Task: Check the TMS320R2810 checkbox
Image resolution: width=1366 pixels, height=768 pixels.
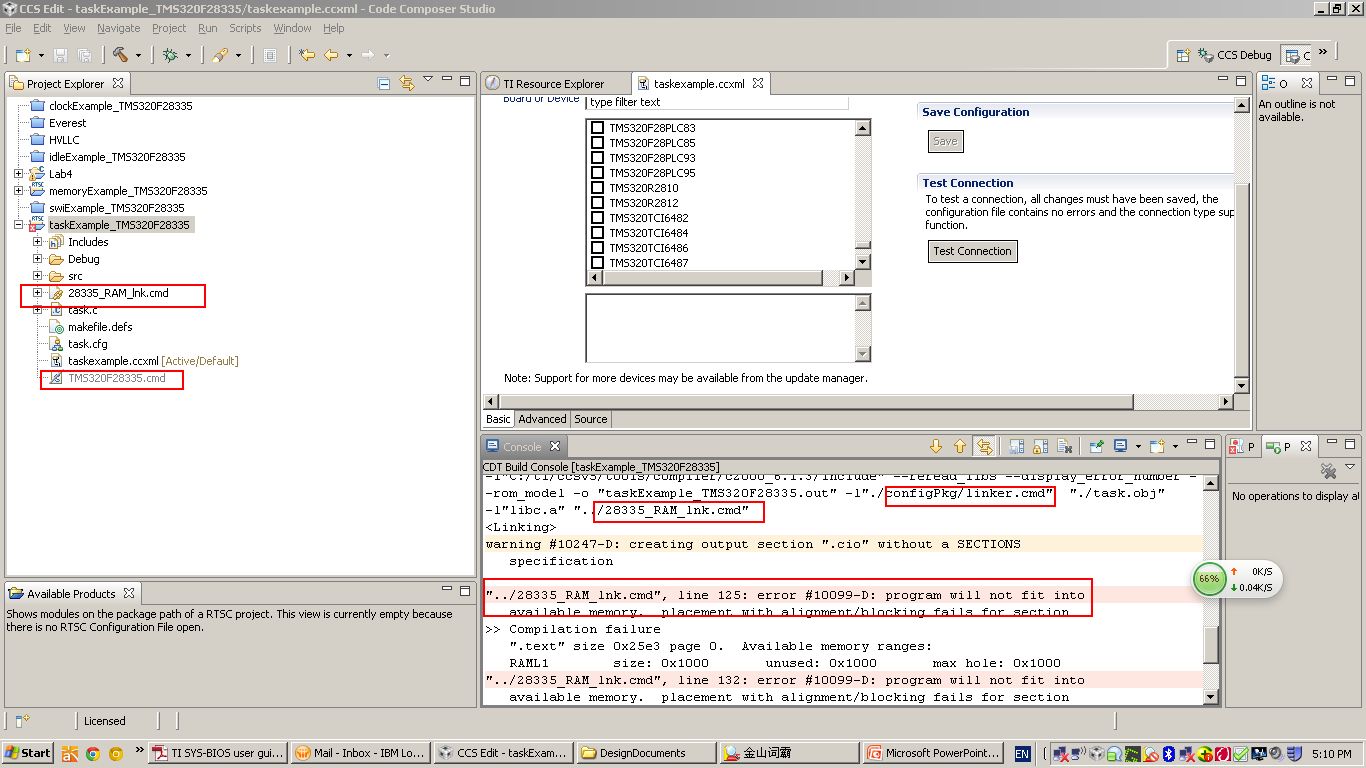Action: (x=597, y=188)
